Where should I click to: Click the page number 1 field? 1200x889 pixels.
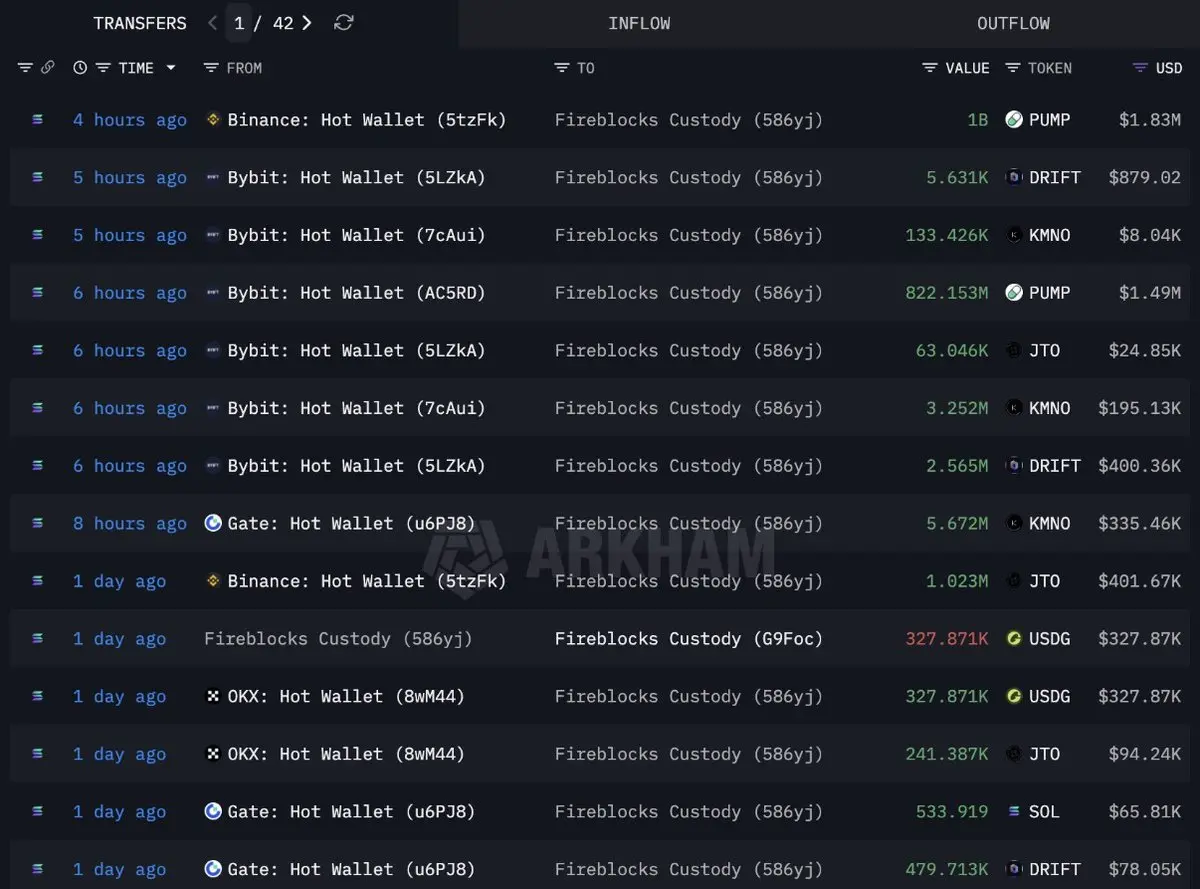pyautogui.click(x=239, y=23)
